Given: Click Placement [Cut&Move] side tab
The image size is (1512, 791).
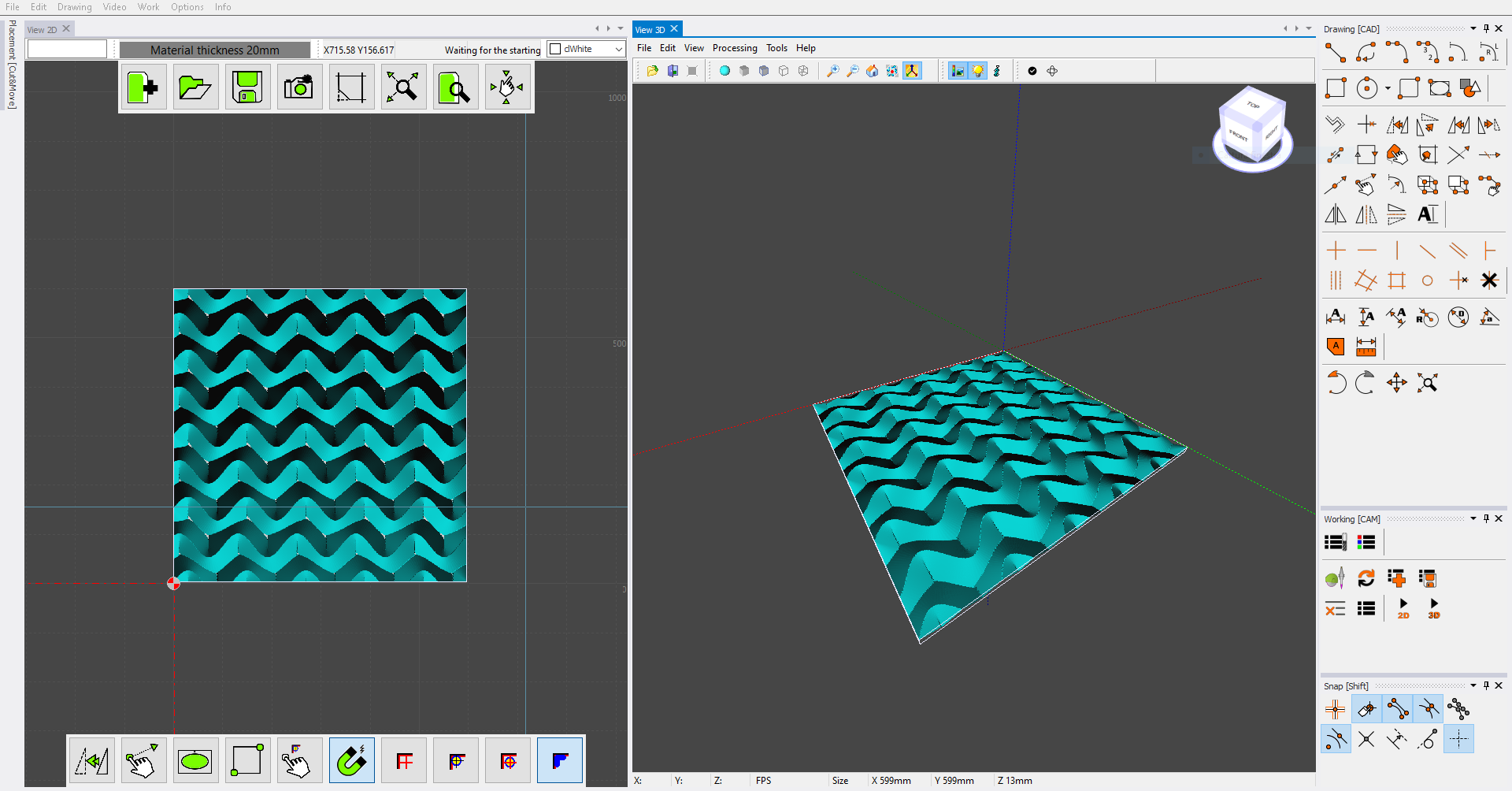Looking at the screenshot, I should coord(12,65).
